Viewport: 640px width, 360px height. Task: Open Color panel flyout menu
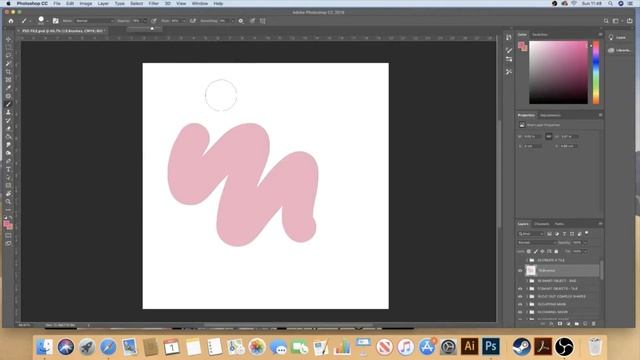(x=600, y=35)
